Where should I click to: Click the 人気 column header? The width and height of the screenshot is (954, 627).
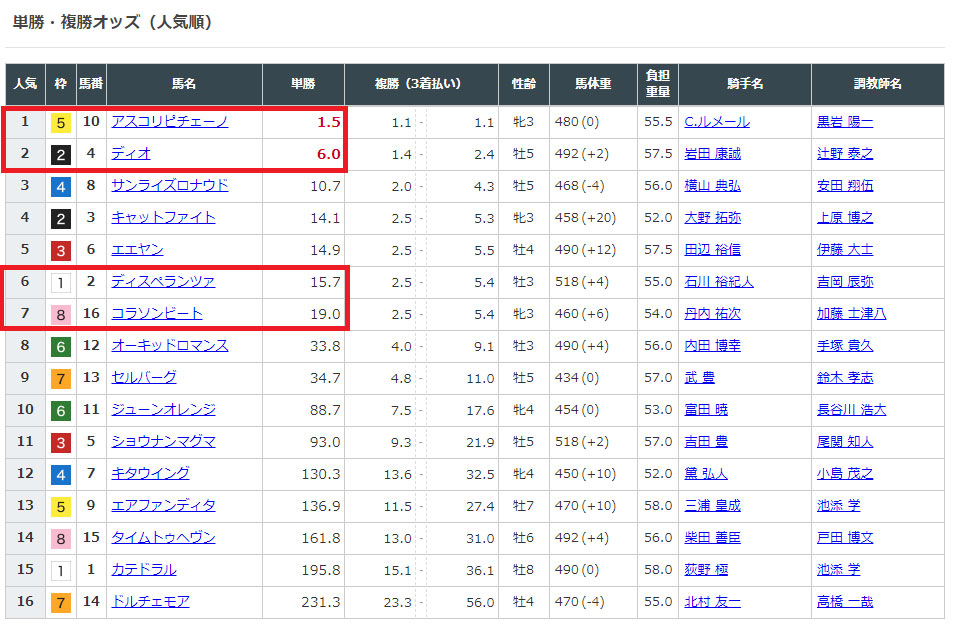pos(25,85)
